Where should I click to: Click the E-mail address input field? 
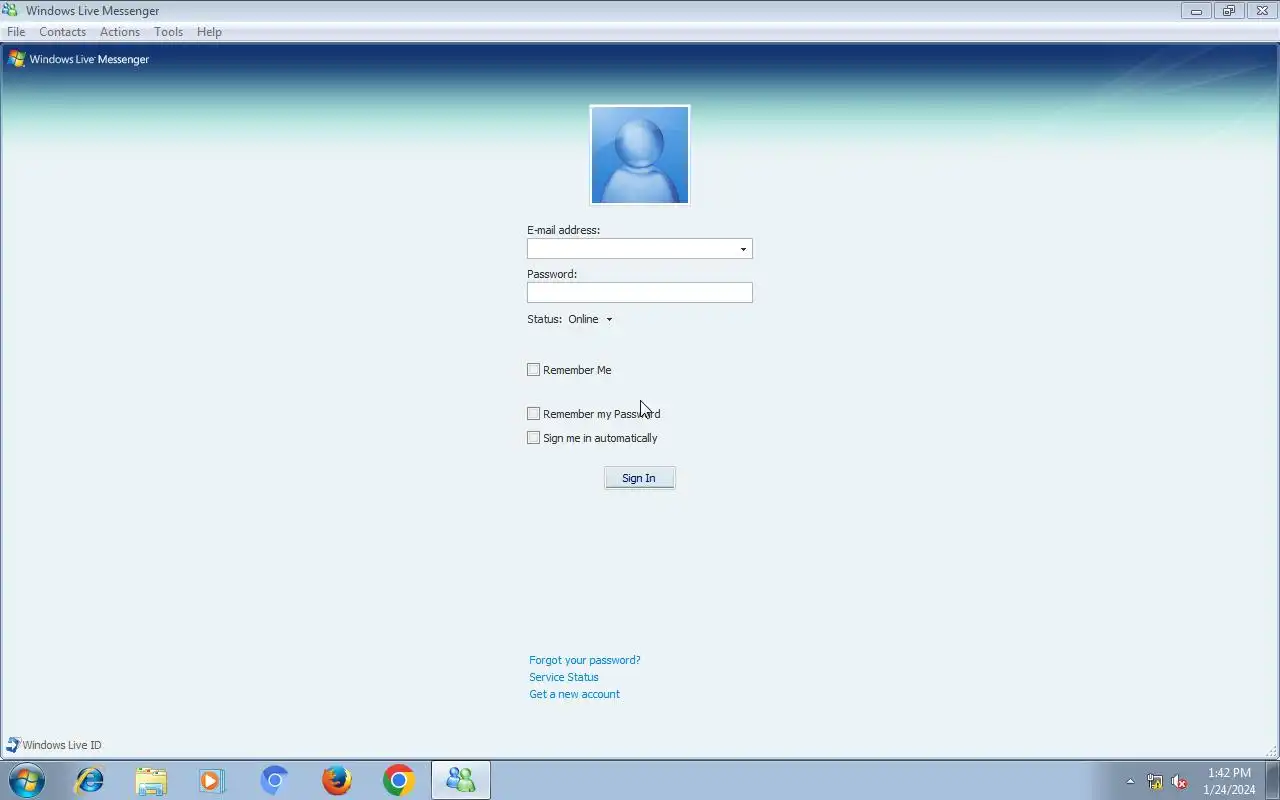point(640,249)
